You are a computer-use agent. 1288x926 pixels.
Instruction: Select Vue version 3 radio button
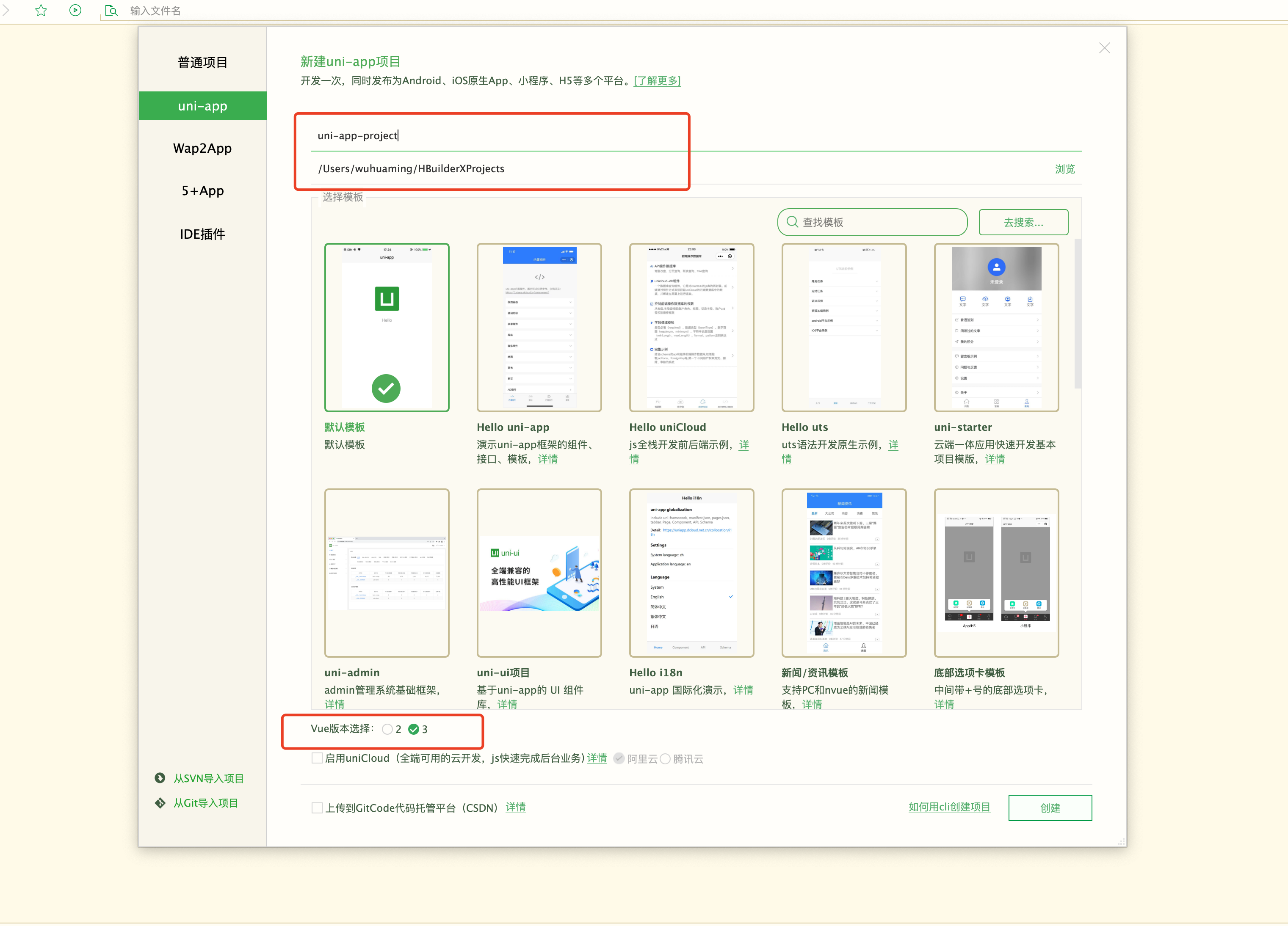[413, 730]
